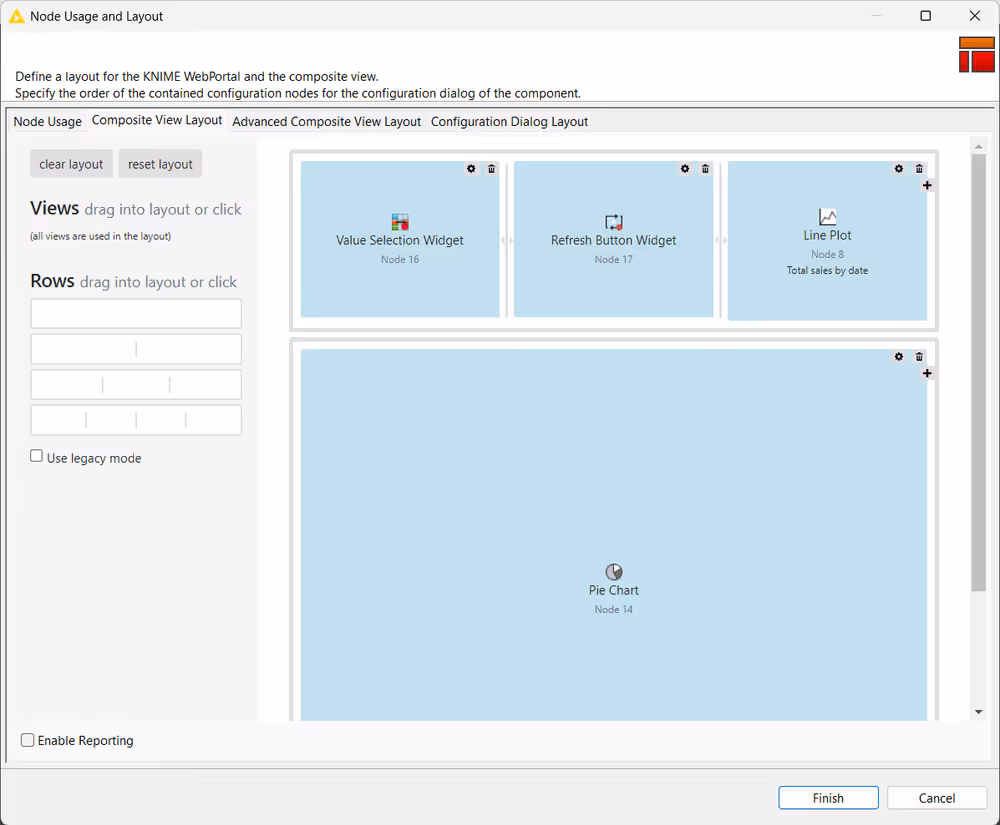Add an element to the Pie Chart row

(927, 372)
